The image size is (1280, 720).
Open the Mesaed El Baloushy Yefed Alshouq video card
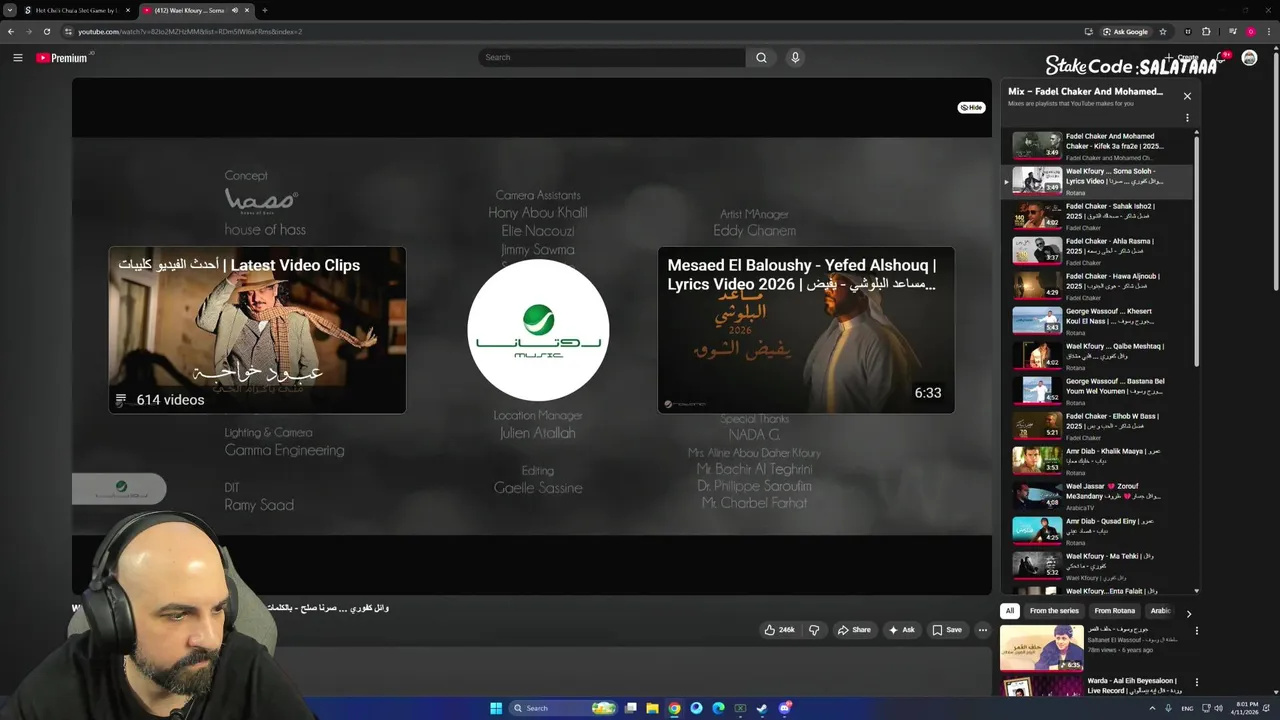tap(806, 330)
